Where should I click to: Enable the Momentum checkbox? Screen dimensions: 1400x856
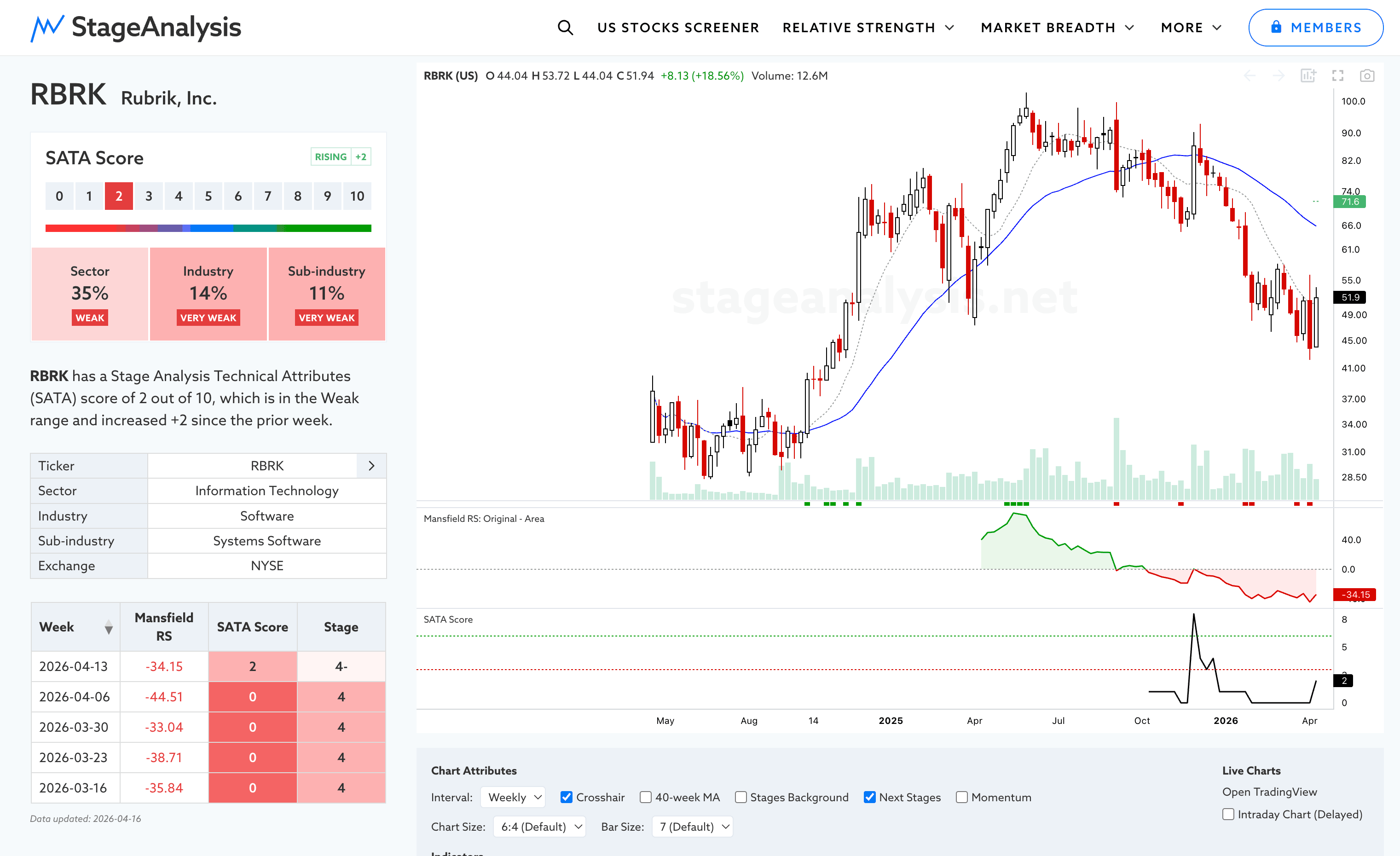click(x=961, y=797)
